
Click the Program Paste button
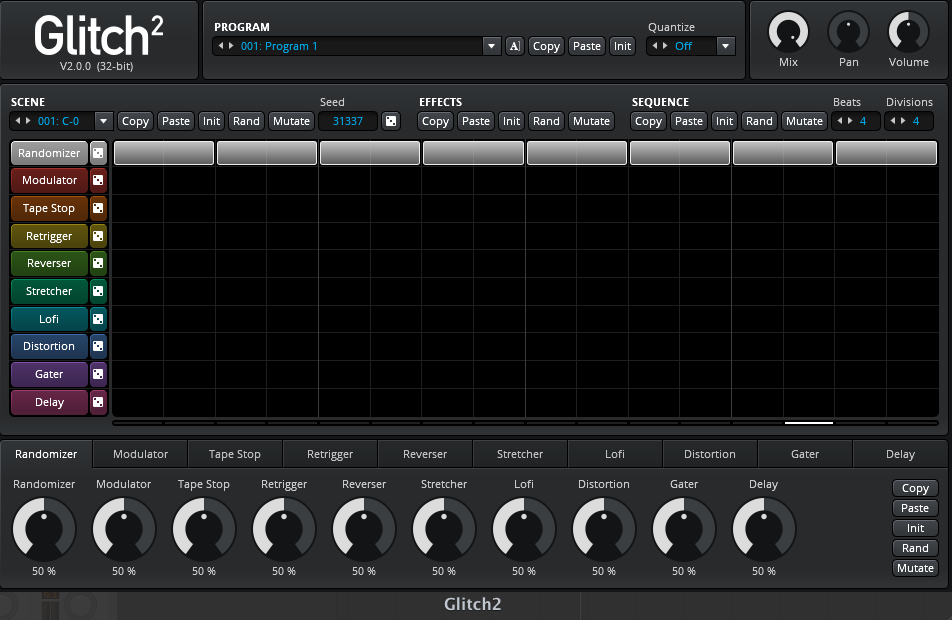point(587,46)
